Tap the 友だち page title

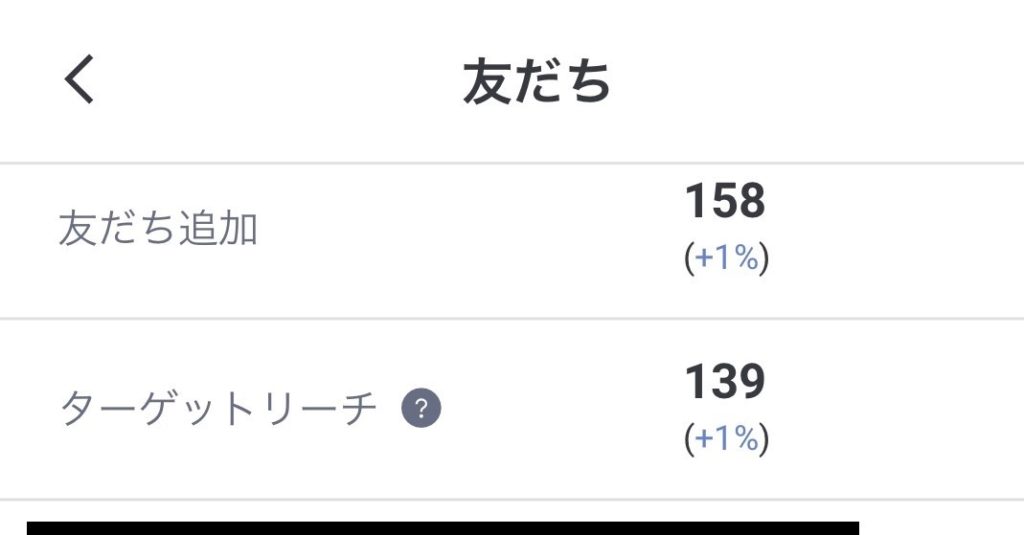(x=537, y=81)
